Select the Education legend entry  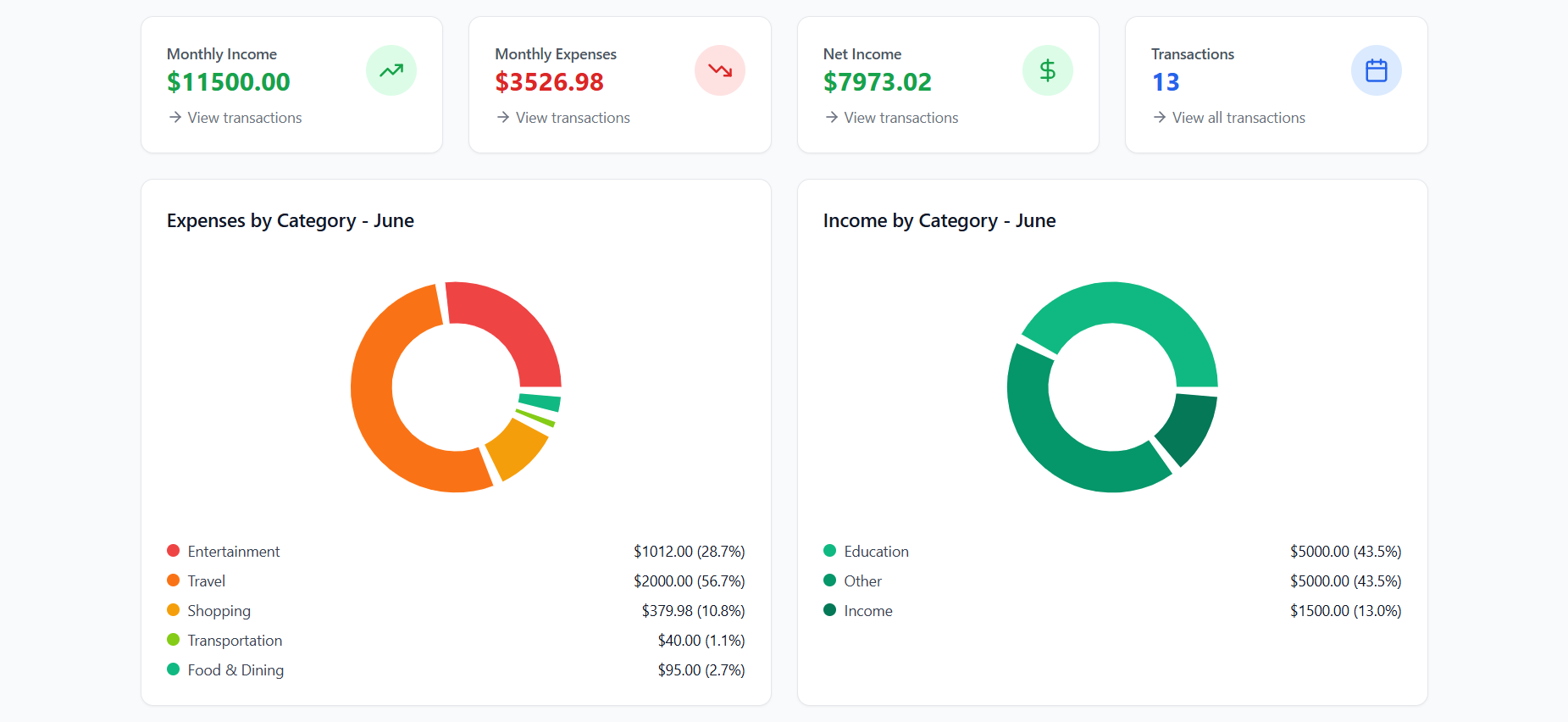[1112, 551]
